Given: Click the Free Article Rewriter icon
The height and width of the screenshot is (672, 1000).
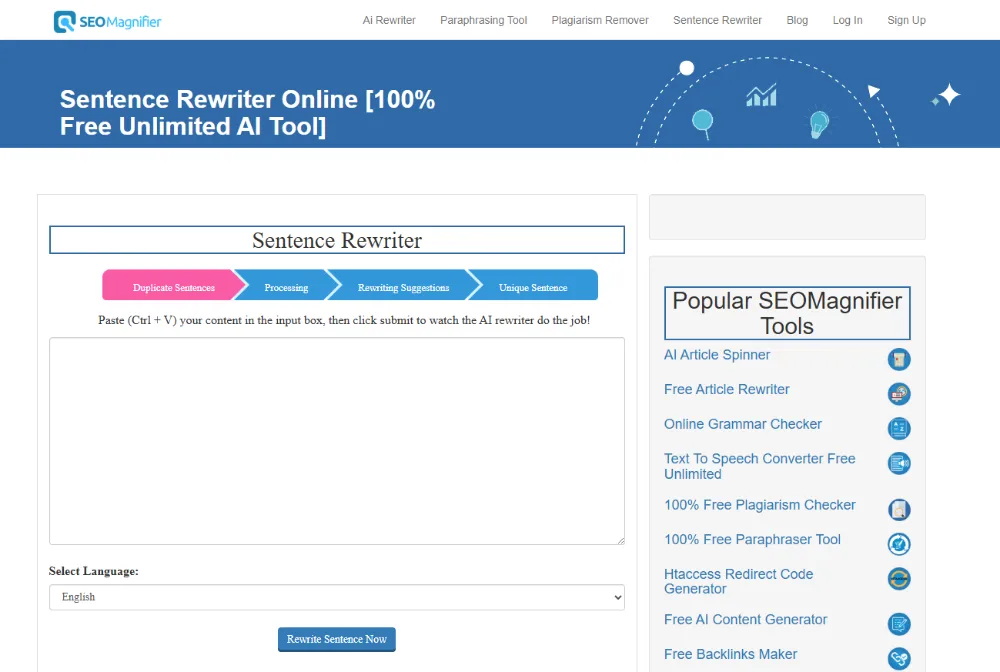Looking at the screenshot, I should [x=899, y=394].
